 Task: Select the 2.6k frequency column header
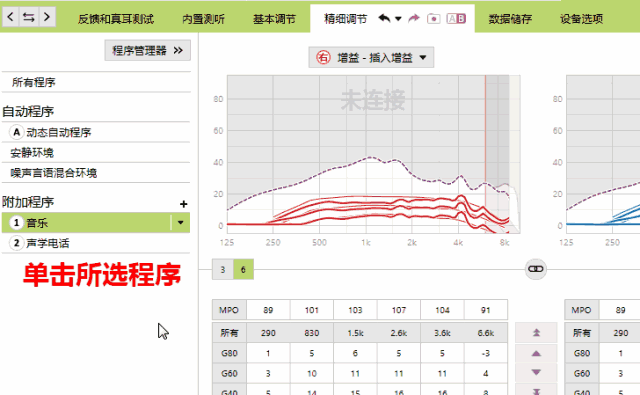(x=399, y=333)
